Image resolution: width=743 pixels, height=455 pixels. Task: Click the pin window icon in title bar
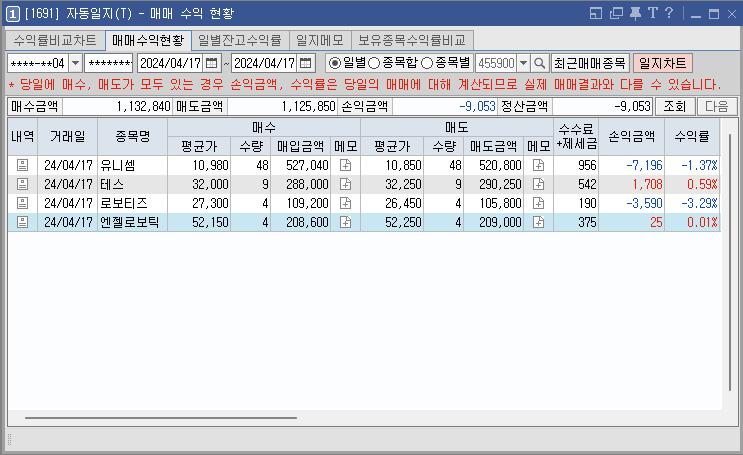(x=635, y=13)
